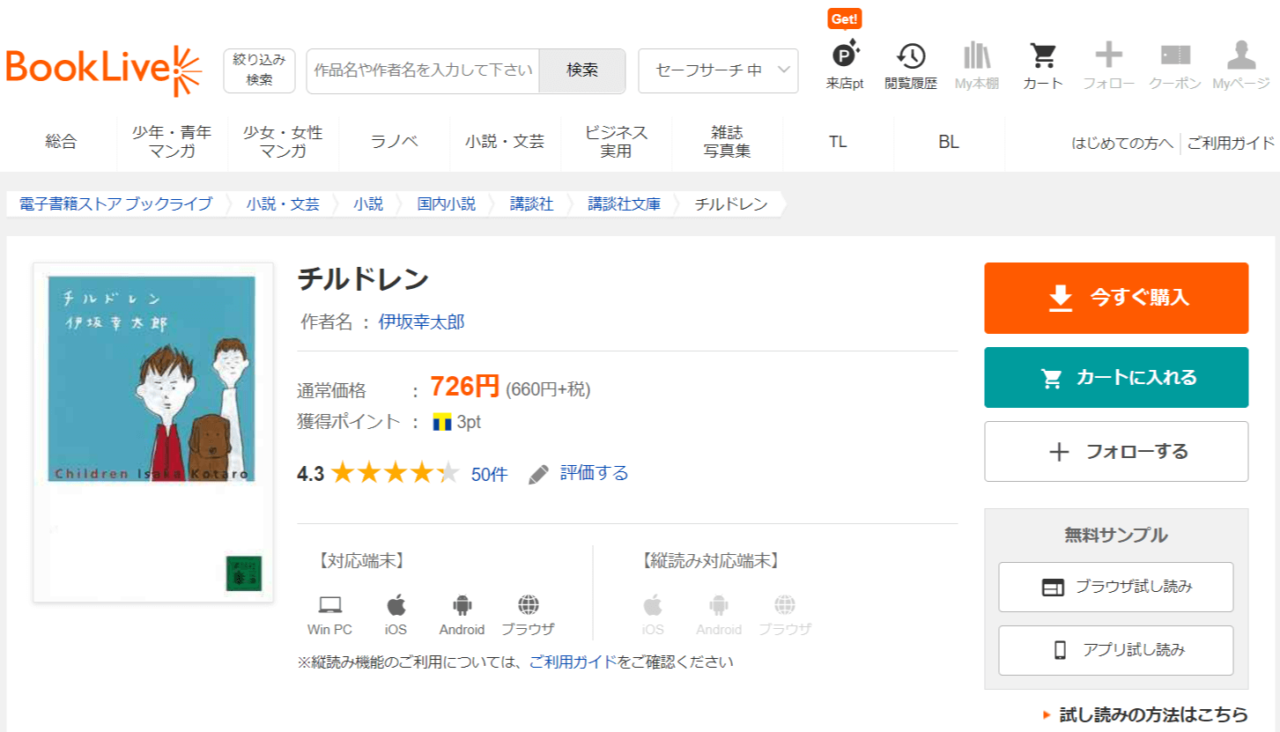Click the 評価する rate link
Viewport: 1280px width, 732px height.
[594, 473]
